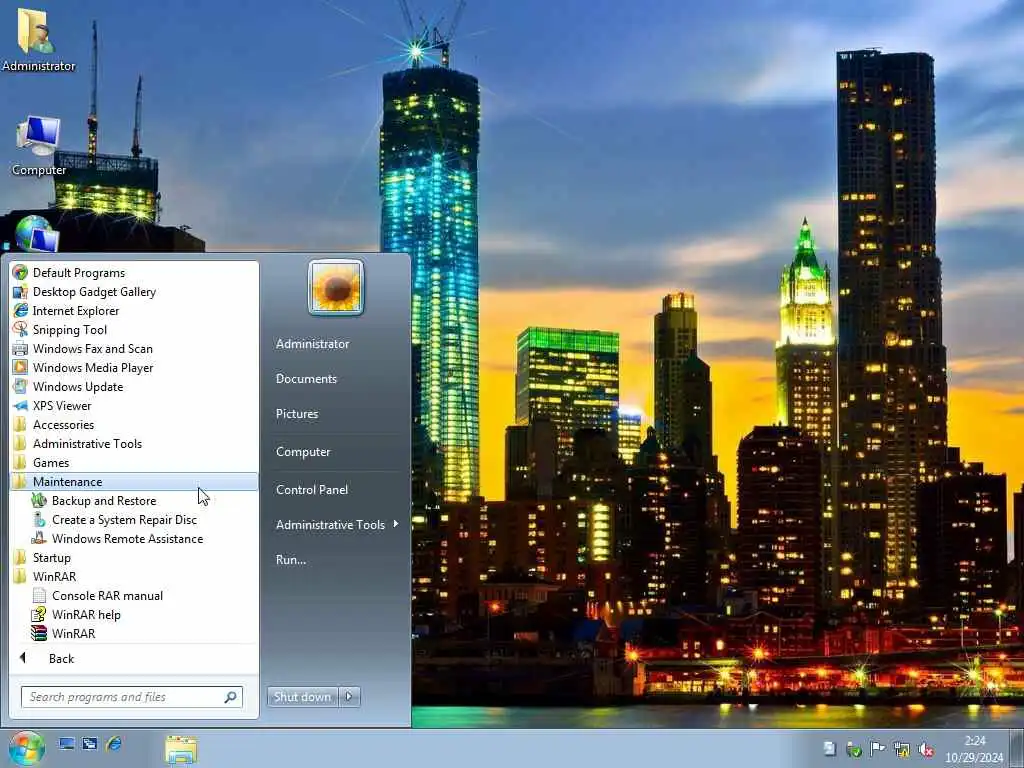Open Windows Explorer from the taskbar
Viewport: 1024px width, 768px height.
pyautogui.click(x=181, y=749)
